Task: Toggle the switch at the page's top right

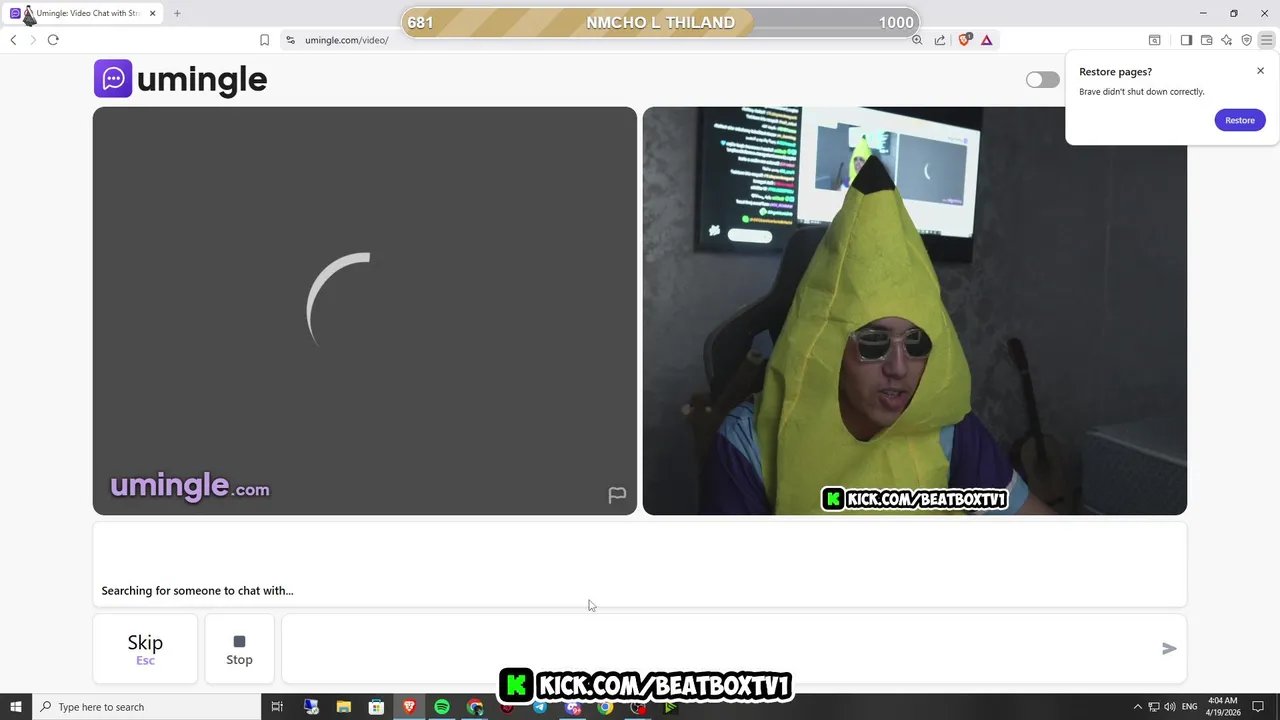Action: coord(1042,80)
